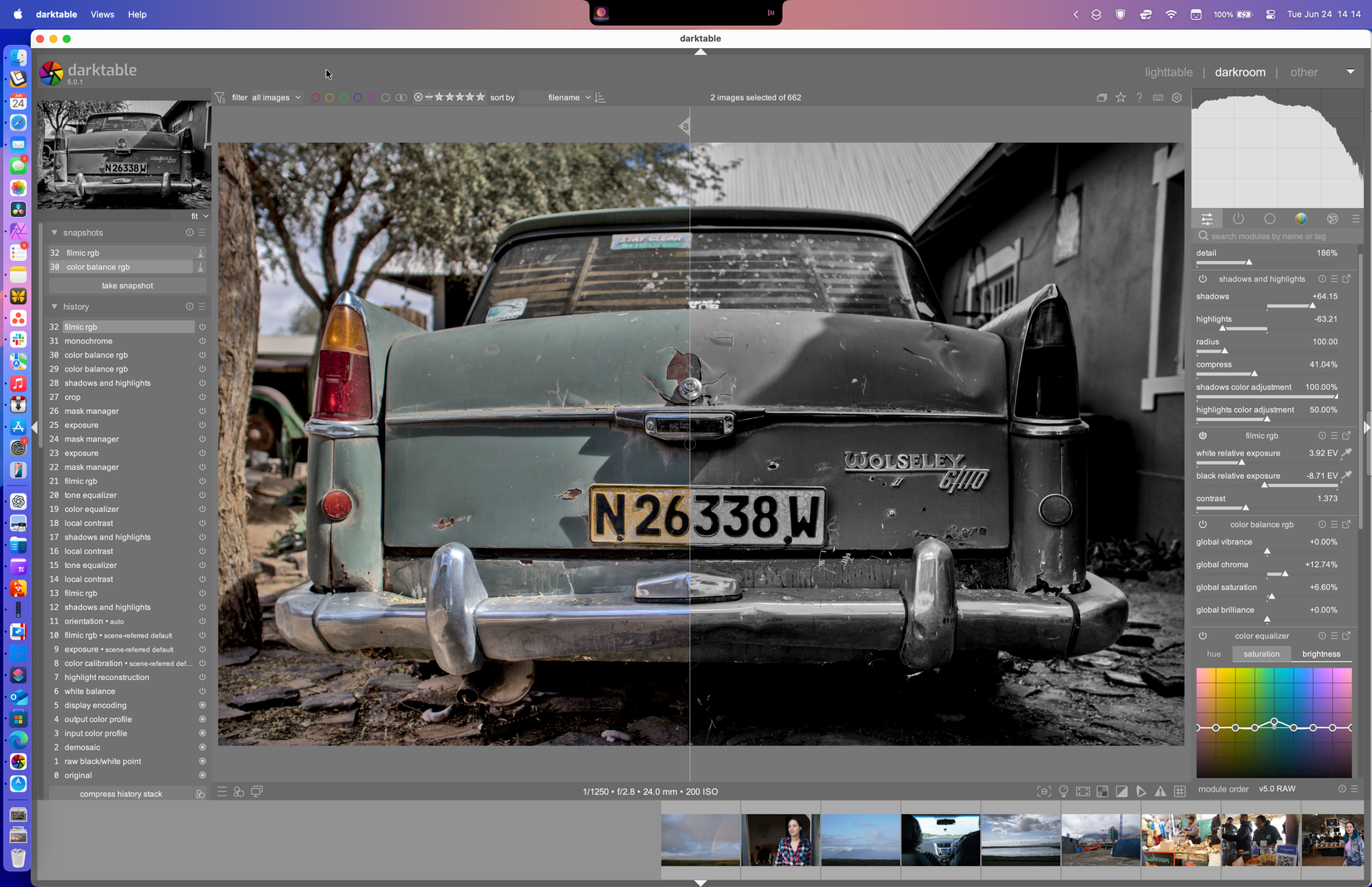The width and height of the screenshot is (1372, 887).
Task: Select the color modules group icon
Action: point(1300,219)
